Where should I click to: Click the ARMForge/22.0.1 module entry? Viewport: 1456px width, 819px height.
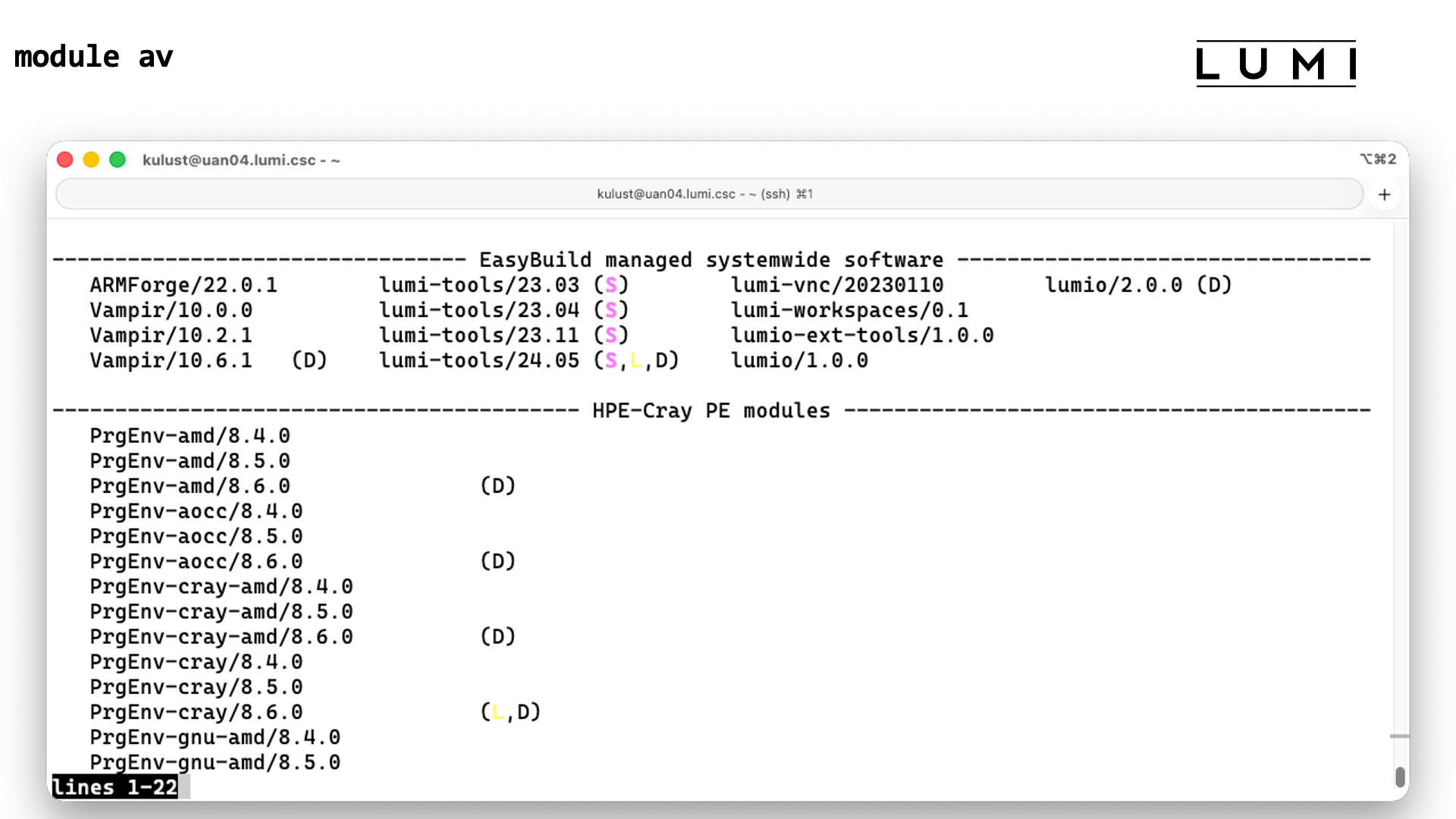(x=184, y=285)
